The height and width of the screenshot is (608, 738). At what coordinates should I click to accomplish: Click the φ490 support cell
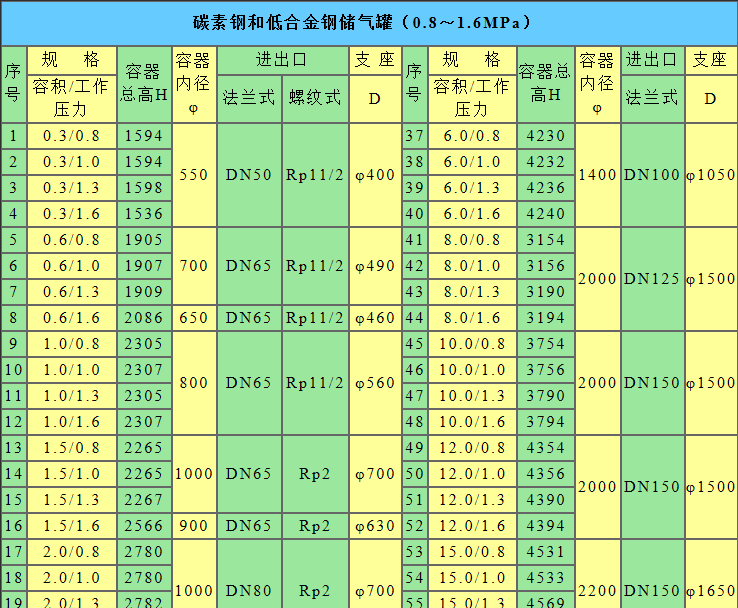point(375,266)
